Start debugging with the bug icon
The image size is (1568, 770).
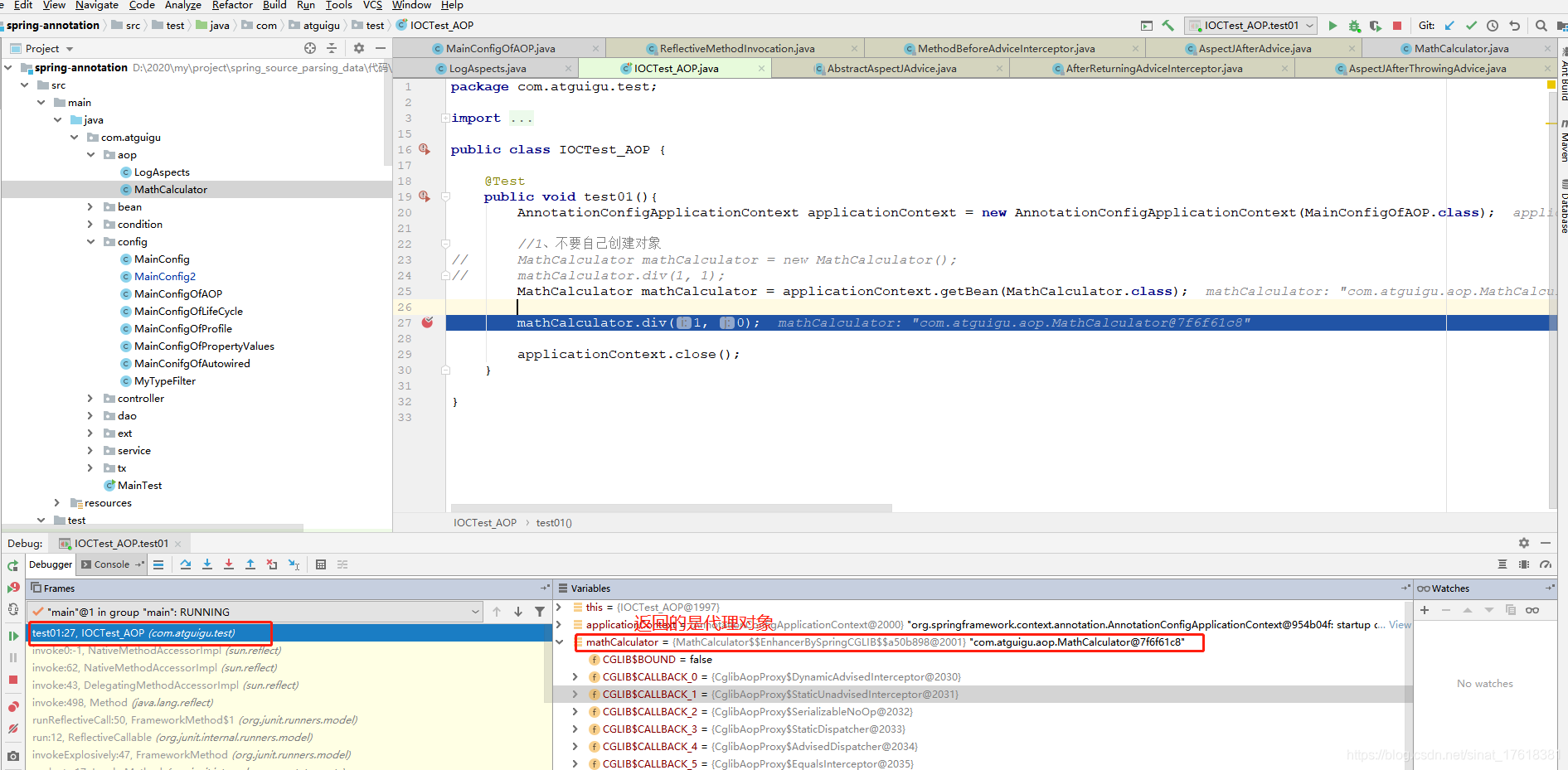pyautogui.click(x=1354, y=26)
